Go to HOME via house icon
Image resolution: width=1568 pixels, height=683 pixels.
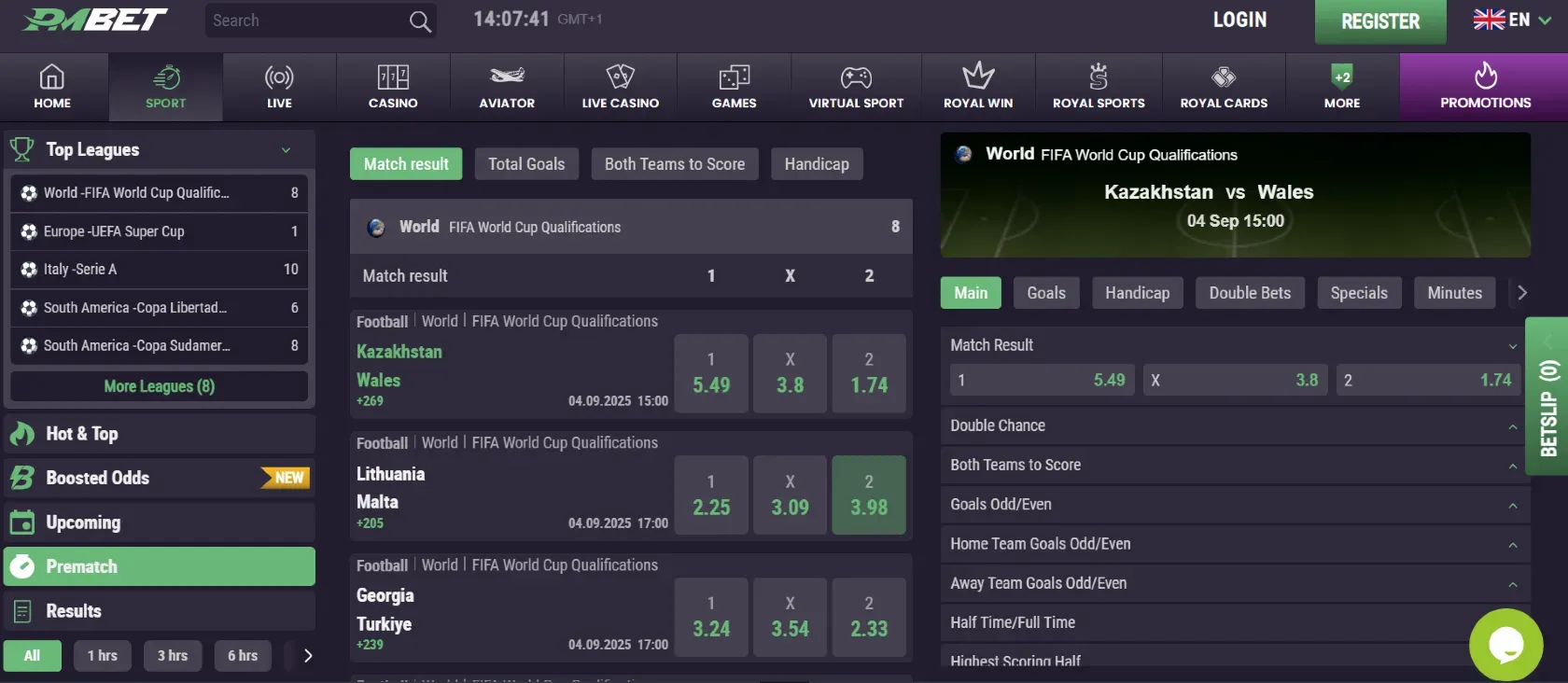click(52, 77)
